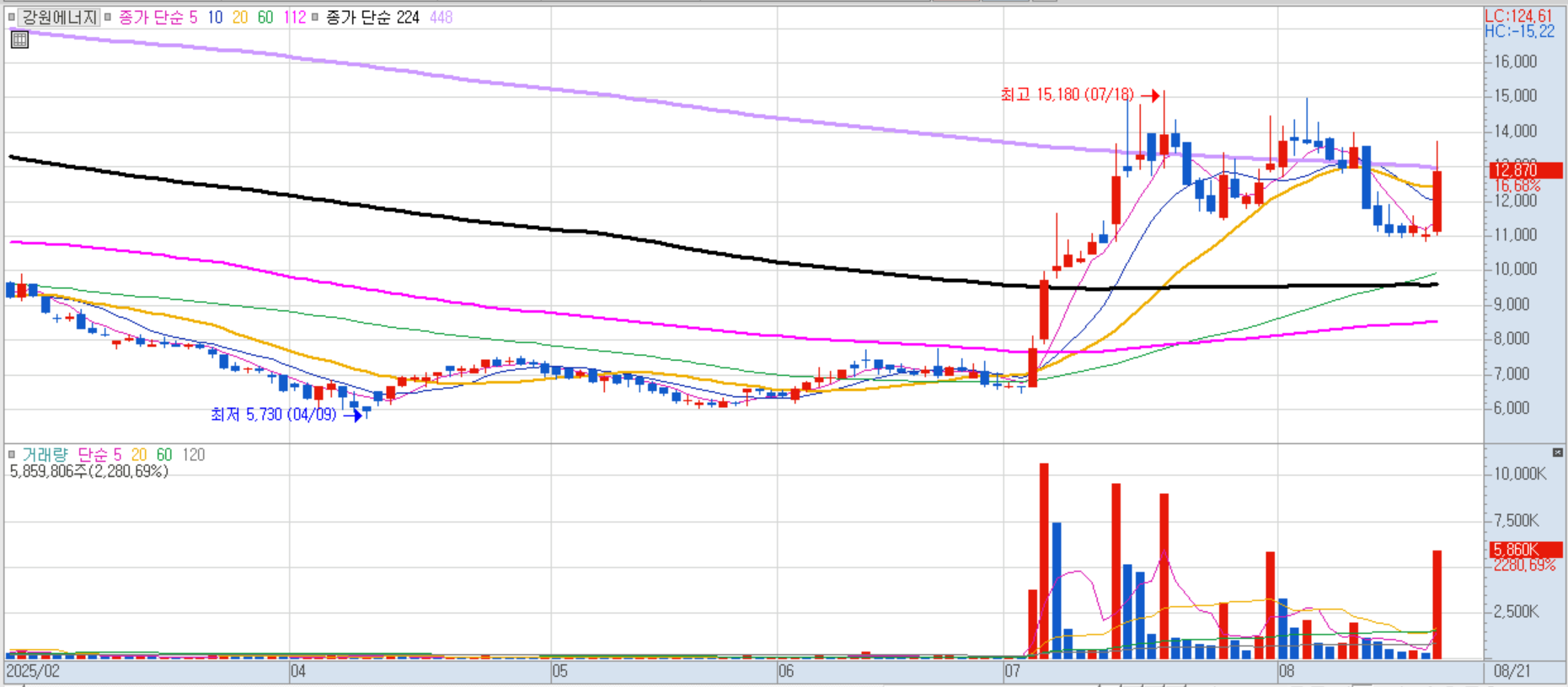Click the gray 120 volume average label
The width and height of the screenshot is (1568, 687).
pos(194,454)
